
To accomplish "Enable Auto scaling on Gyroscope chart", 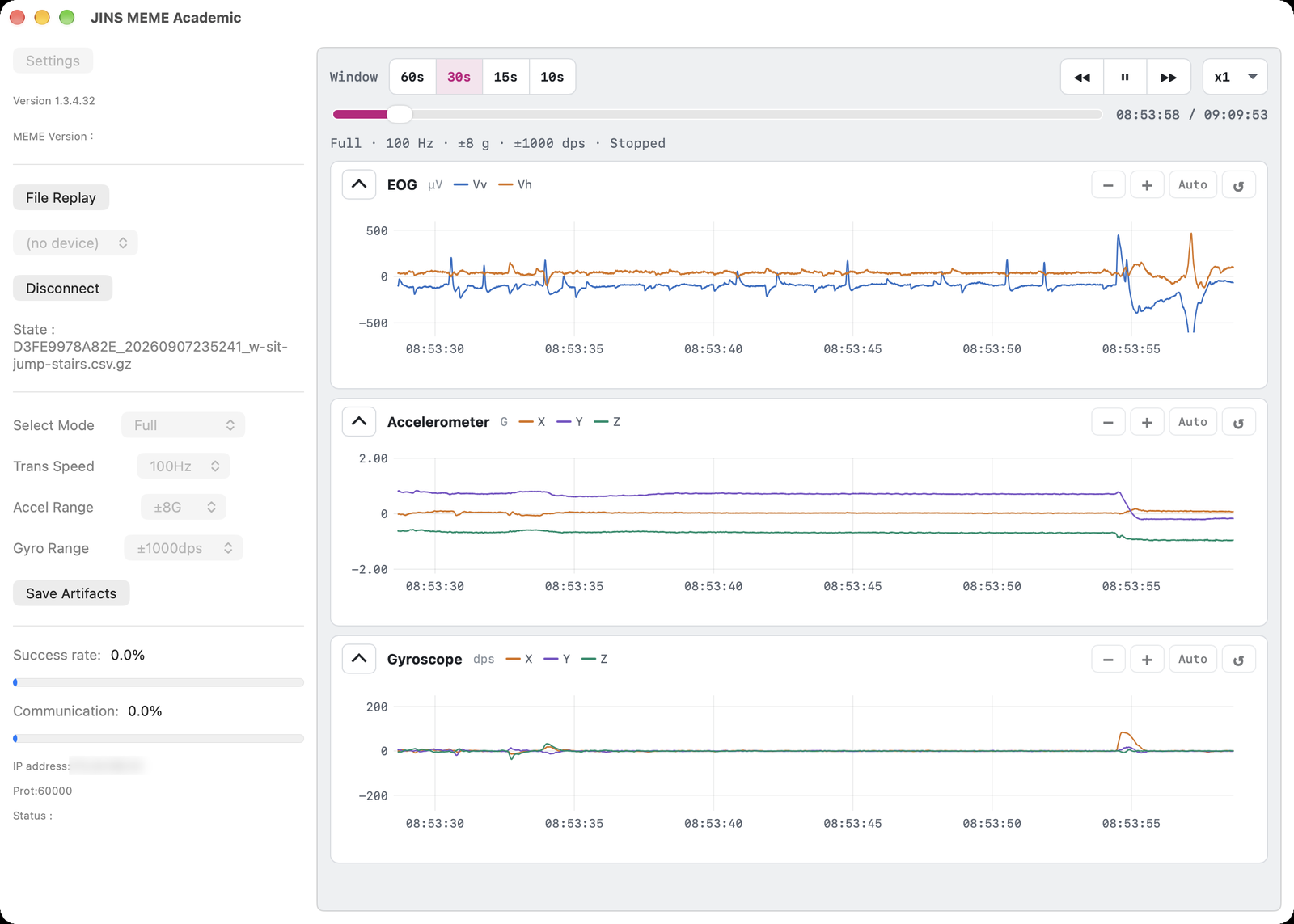I will (x=1193, y=660).
